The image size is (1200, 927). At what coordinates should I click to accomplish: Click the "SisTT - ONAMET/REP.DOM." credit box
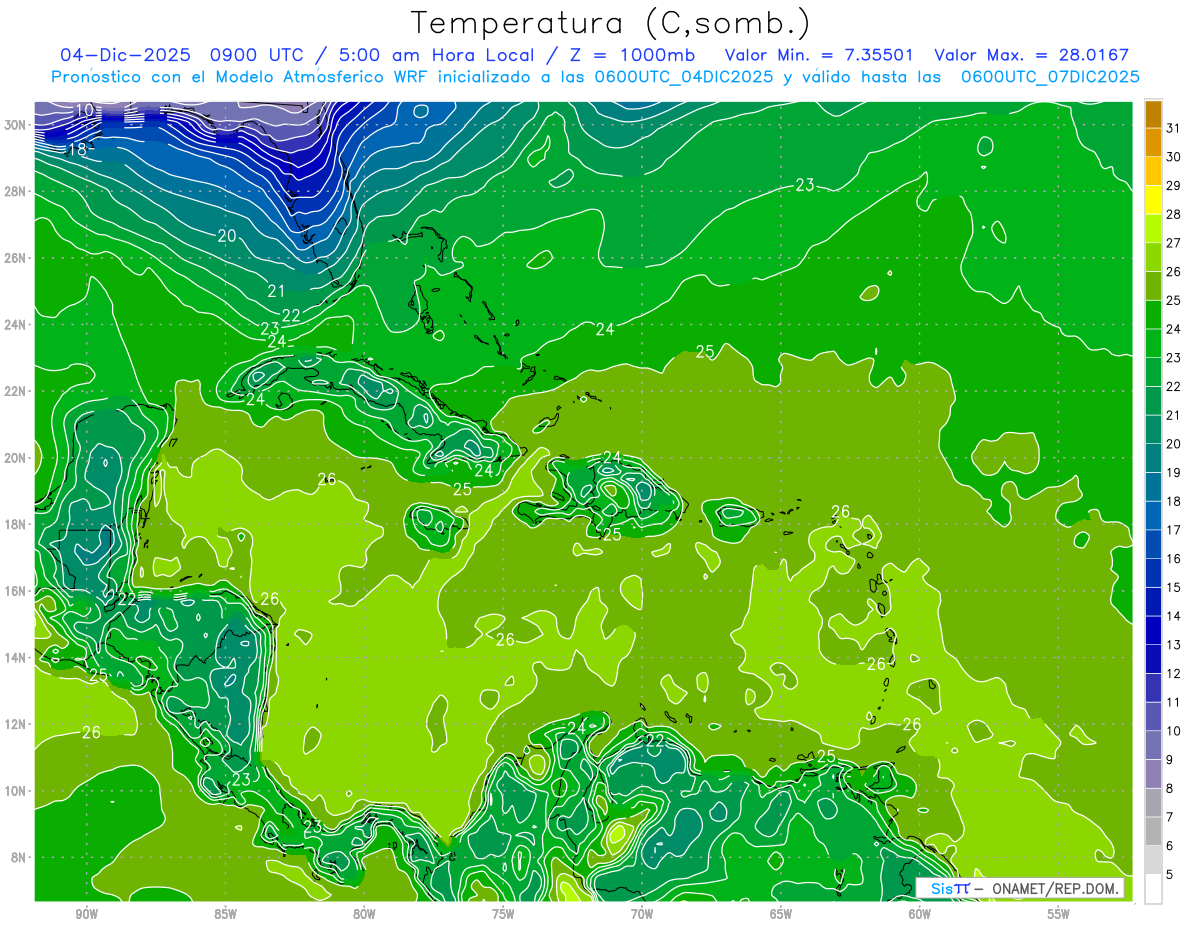coord(1020,888)
